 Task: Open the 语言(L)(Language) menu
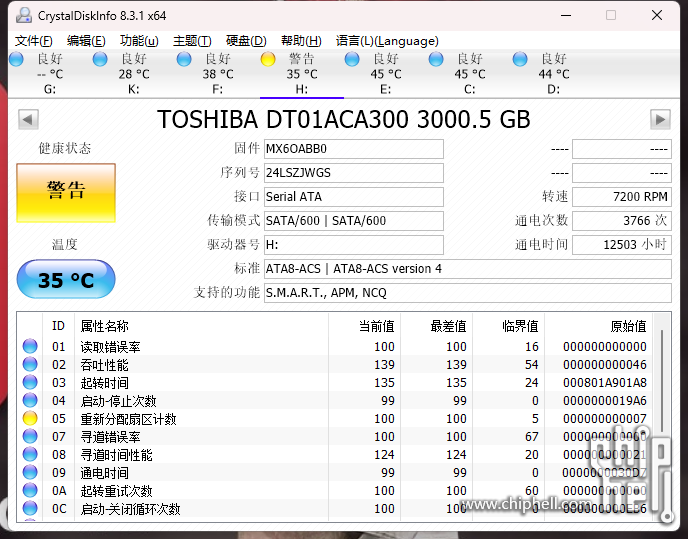point(387,41)
